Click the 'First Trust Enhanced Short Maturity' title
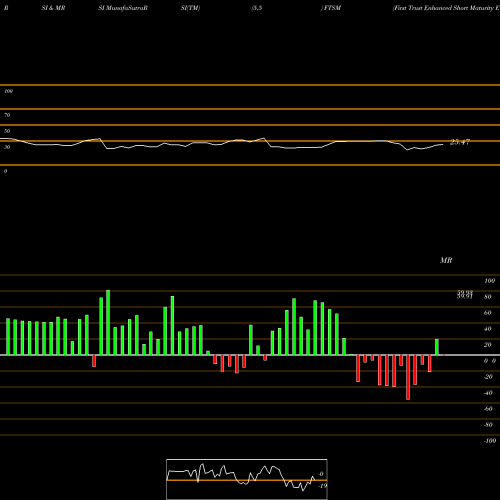500x500 pixels. click(x=446, y=8)
